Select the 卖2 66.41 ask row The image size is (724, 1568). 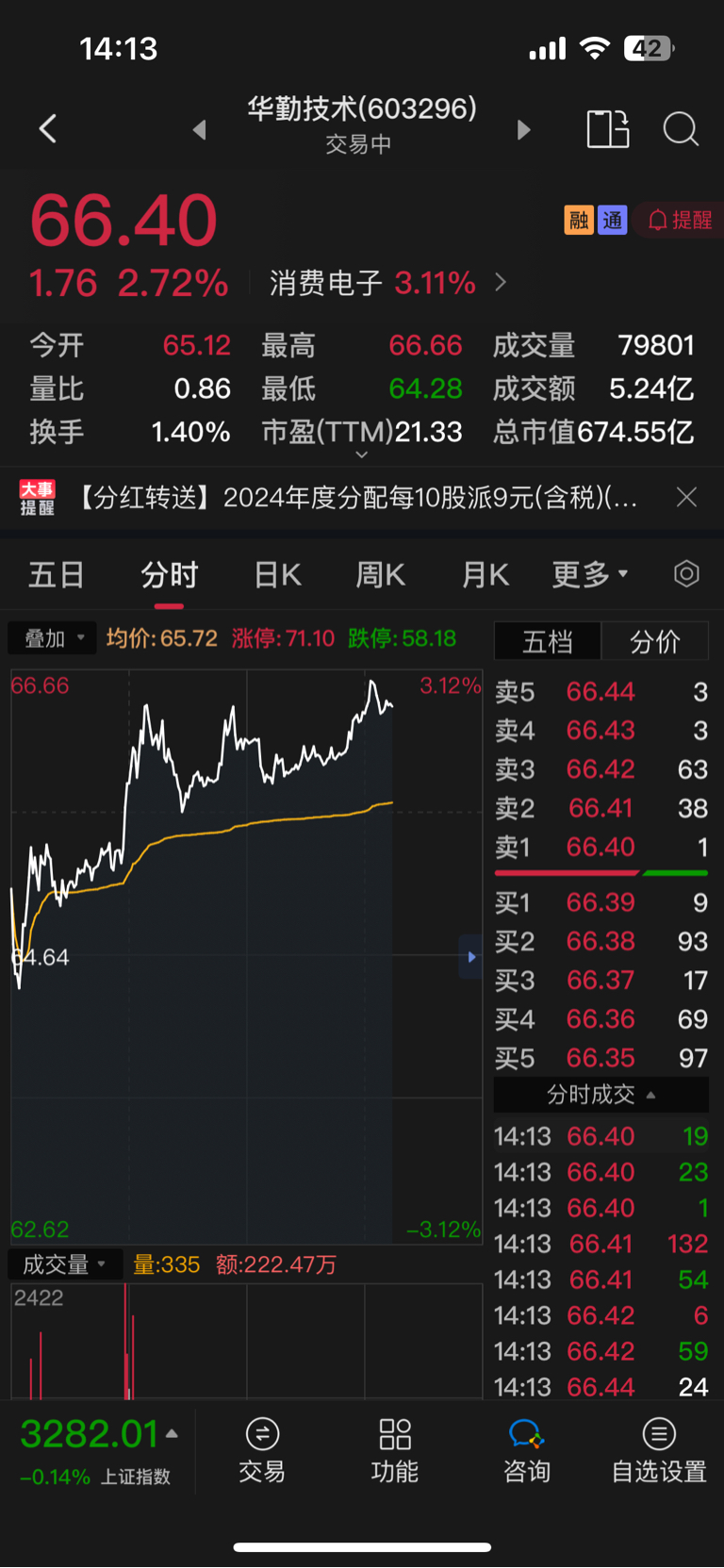pos(601,808)
